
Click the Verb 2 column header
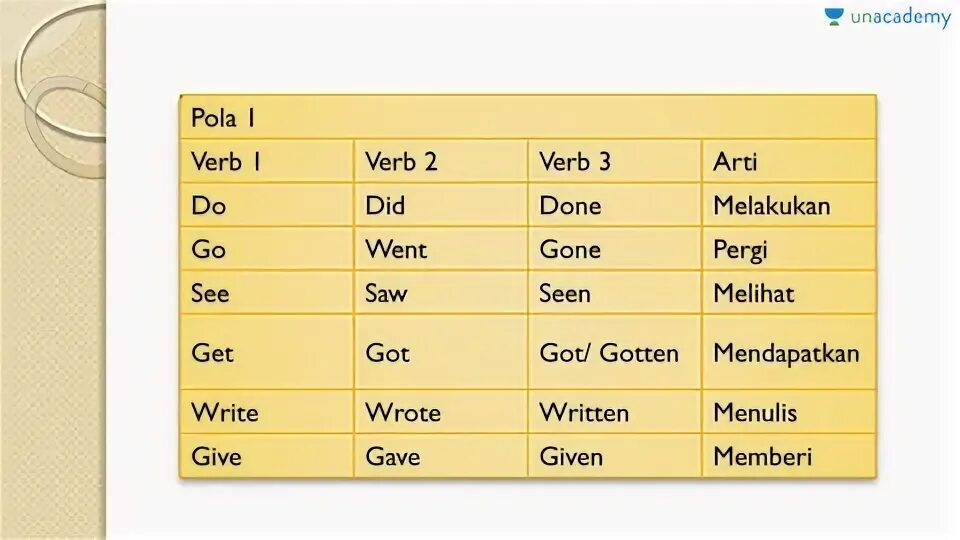[x=441, y=161]
